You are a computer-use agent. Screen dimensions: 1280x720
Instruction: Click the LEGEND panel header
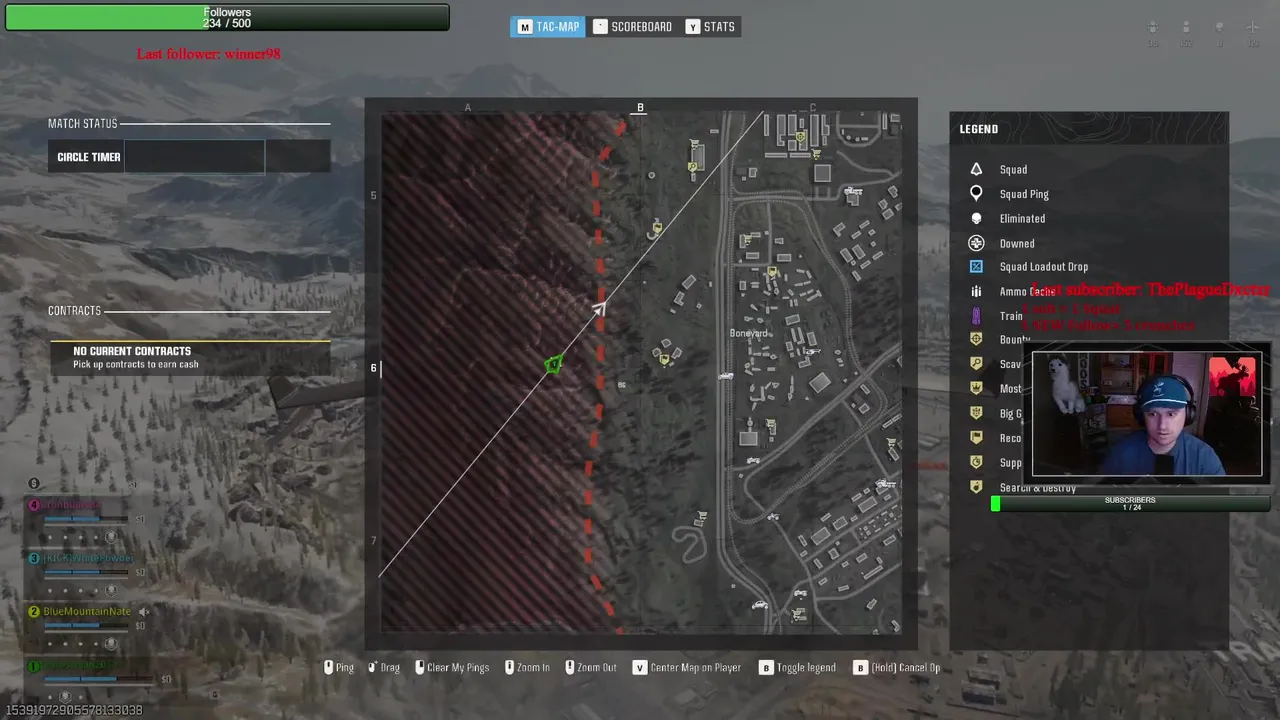coord(979,129)
